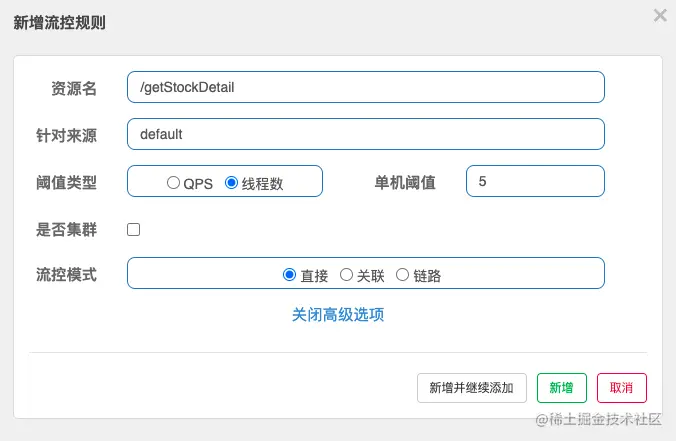
Task: Click the 资源名 label
Action: (x=74, y=88)
